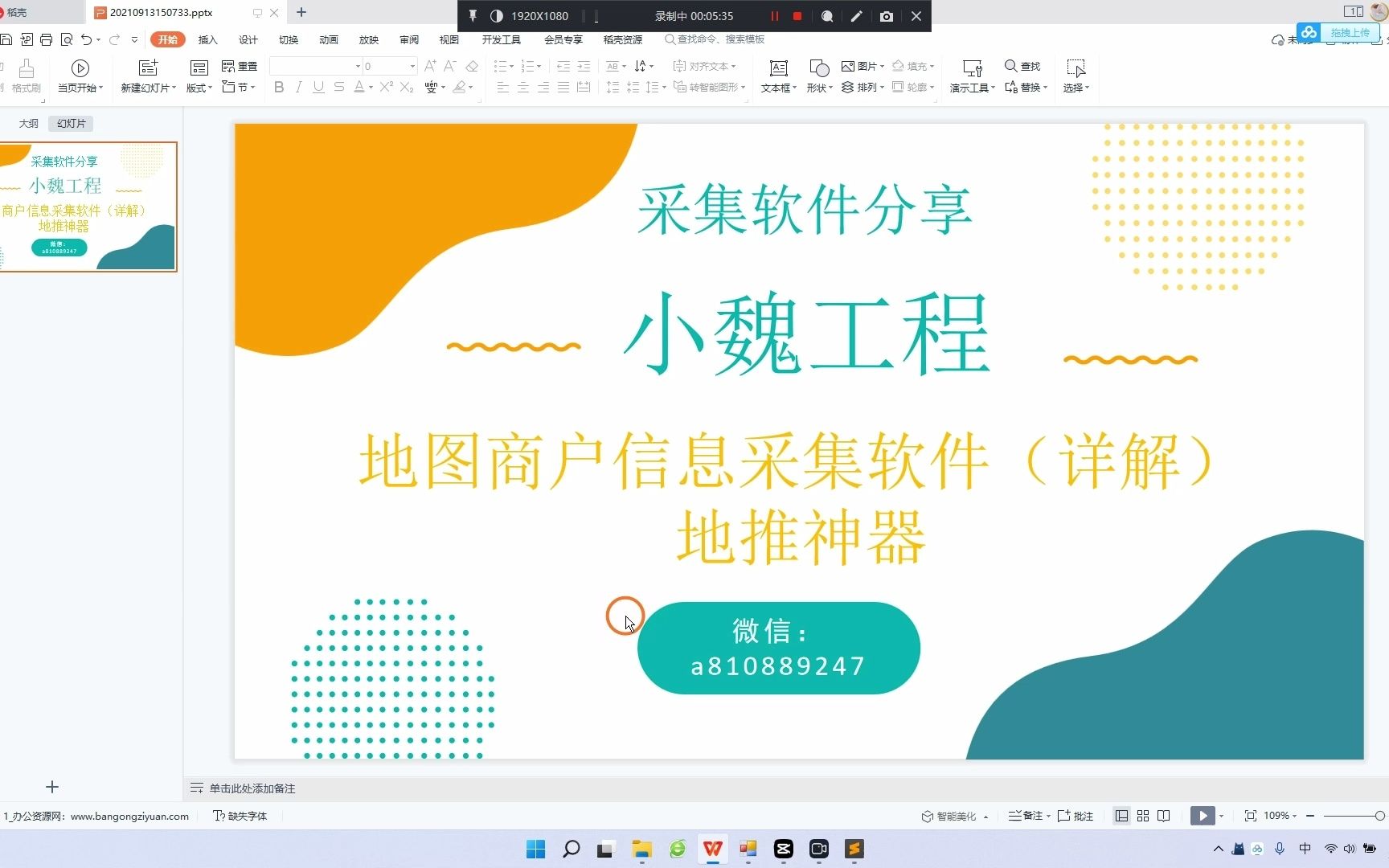Screen dimensions: 1389x868
Task: Switch to the 插入 ribbon tab
Action: 207,39
